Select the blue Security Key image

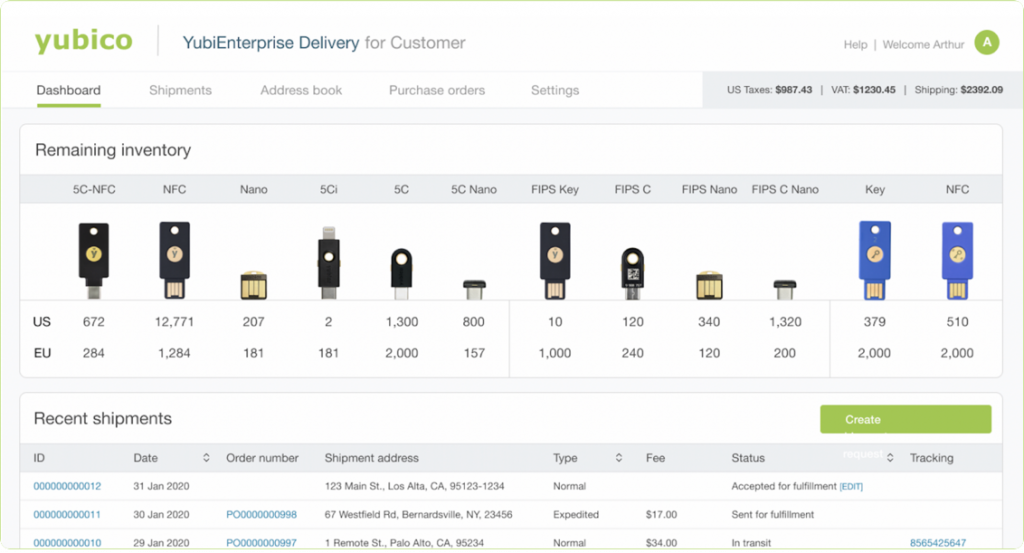point(875,261)
